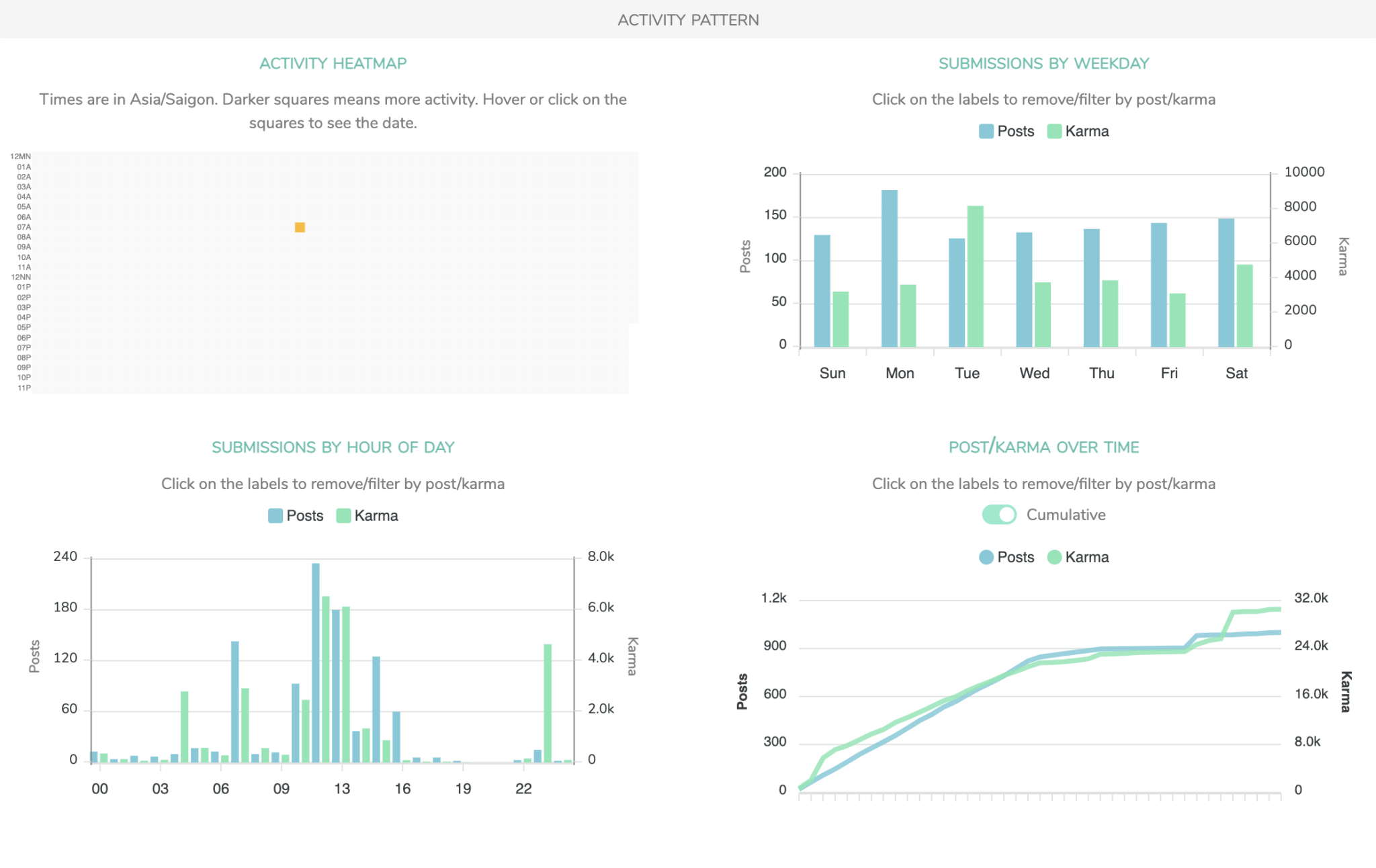The image size is (1376, 868).
Task: Hide the Posts series in Submissions by Hour of Day
Action: 296,515
